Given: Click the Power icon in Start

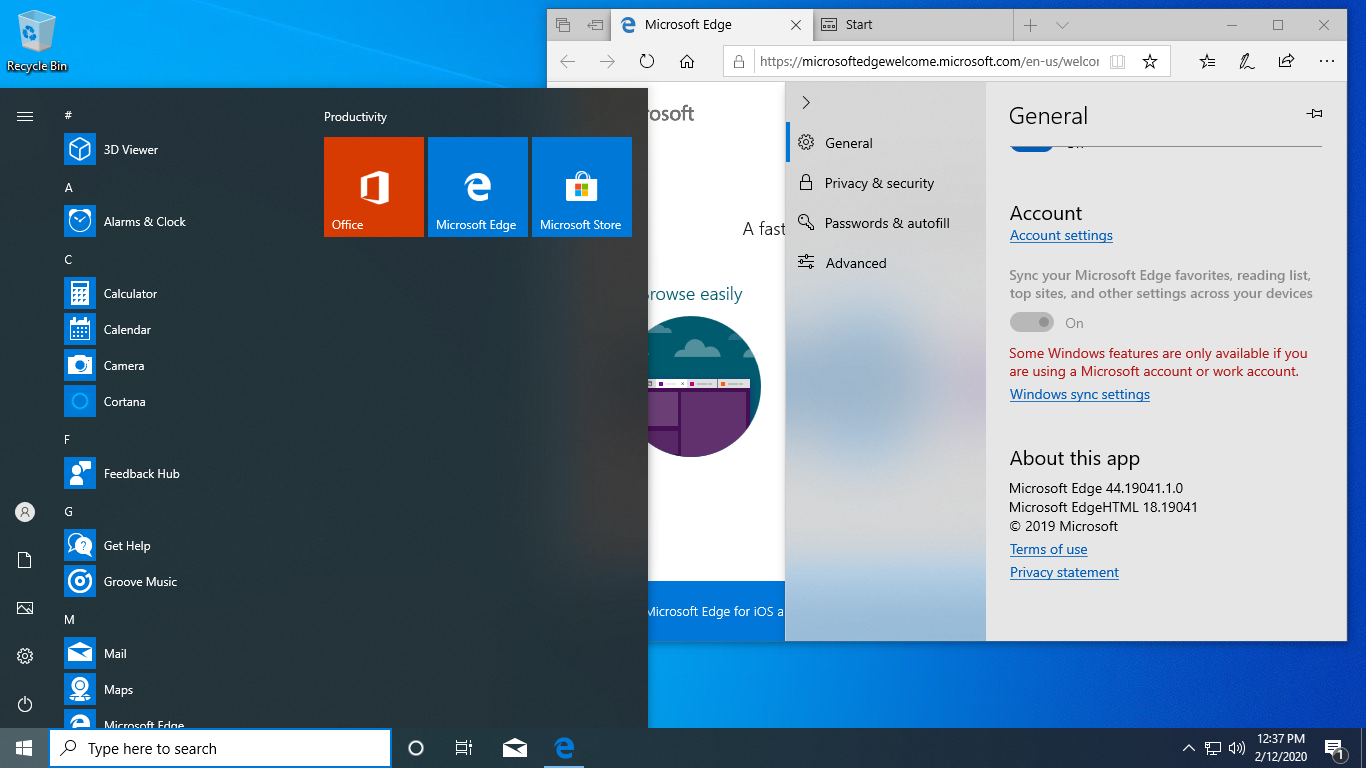Looking at the screenshot, I should pyautogui.click(x=25, y=704).
